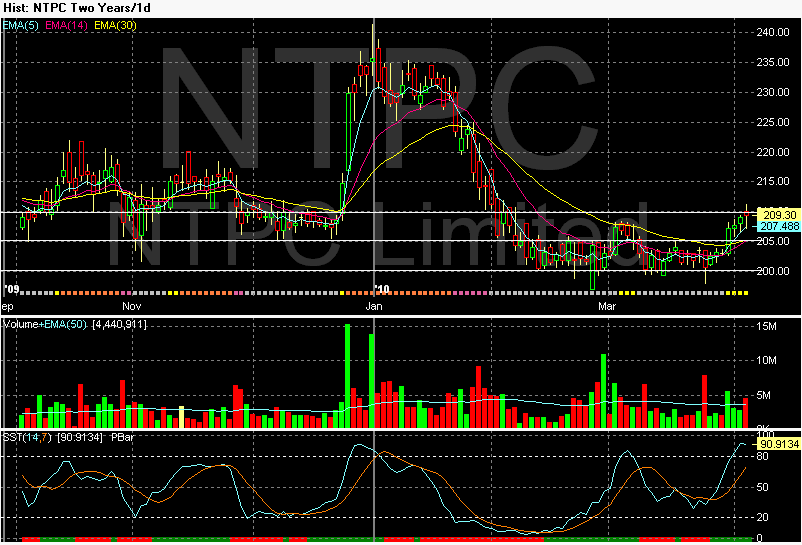802x545 pixels.
Task: Click the 15M volume axis label
Action: pyautogui.click(x=766, y=327)
